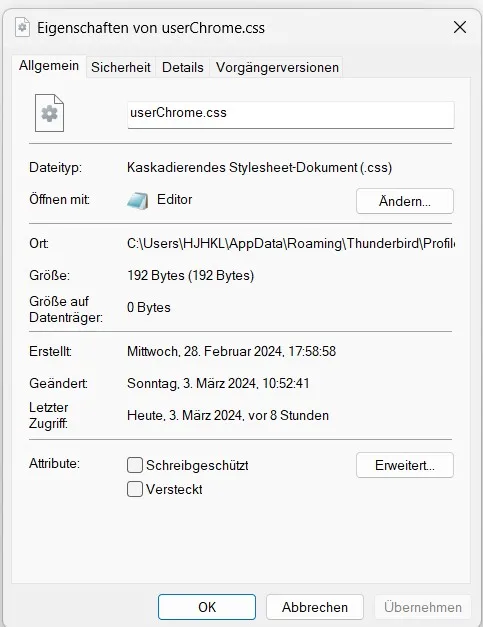Close the properties dialog with X

click(460, 28)
